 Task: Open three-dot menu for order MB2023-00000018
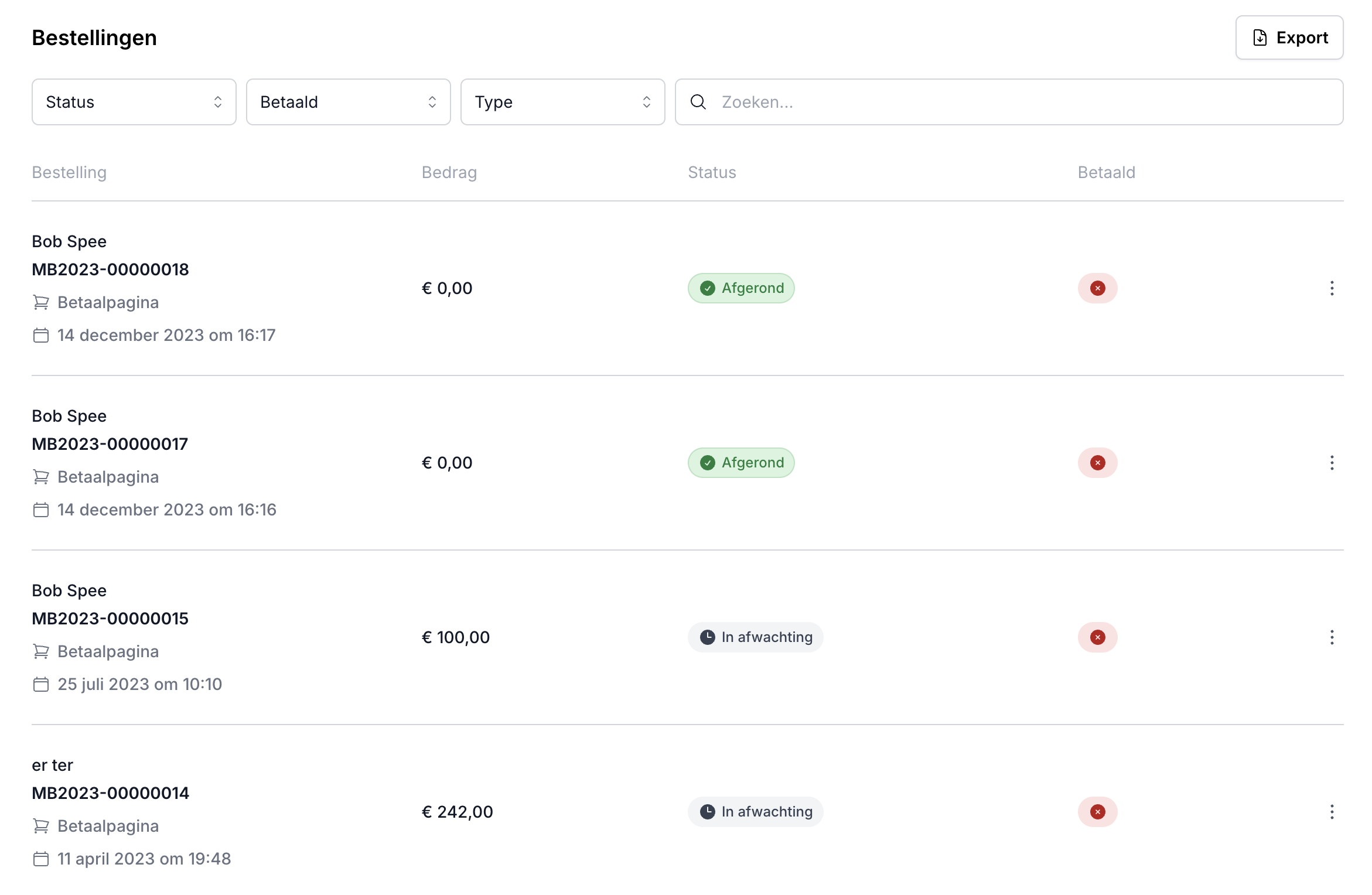[x=1332, y=288]
